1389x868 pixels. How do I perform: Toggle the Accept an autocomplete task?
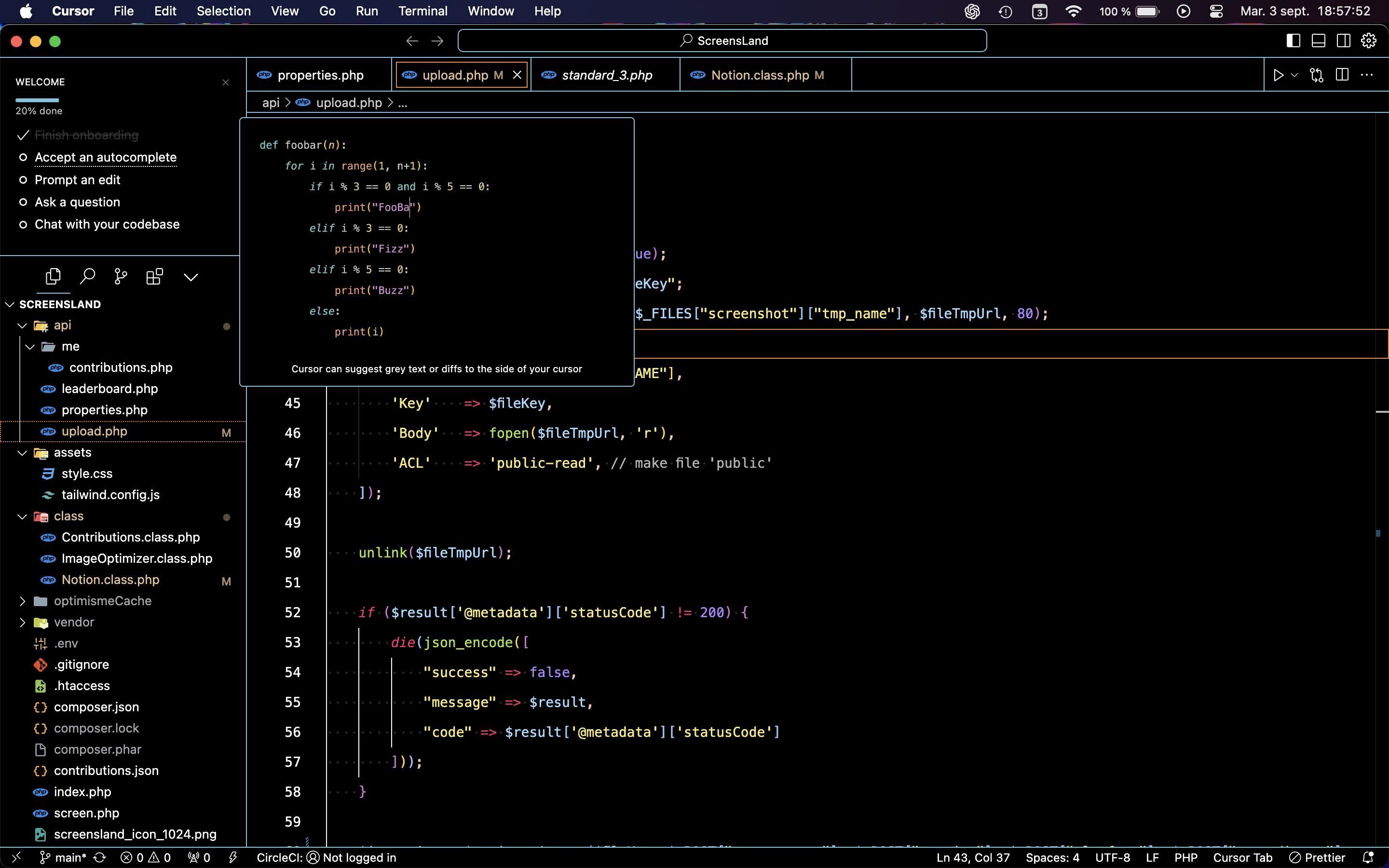(22, 157)
